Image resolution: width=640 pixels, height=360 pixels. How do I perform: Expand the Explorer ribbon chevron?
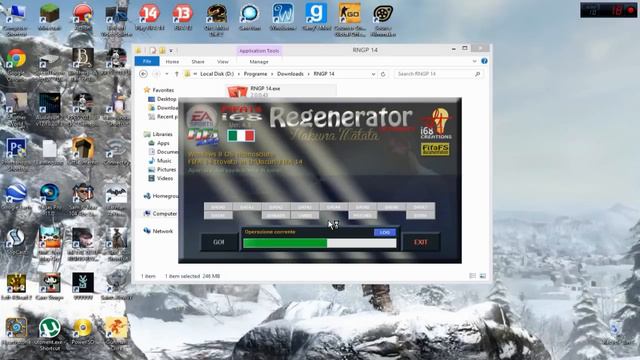pos(474,61)
